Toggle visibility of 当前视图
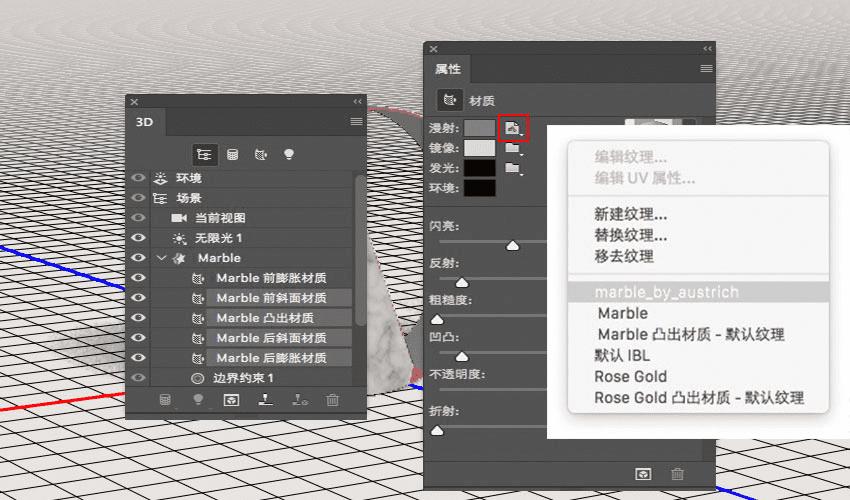Image resolution: width=850 pixels, height=500 pixels. [138, 218]
